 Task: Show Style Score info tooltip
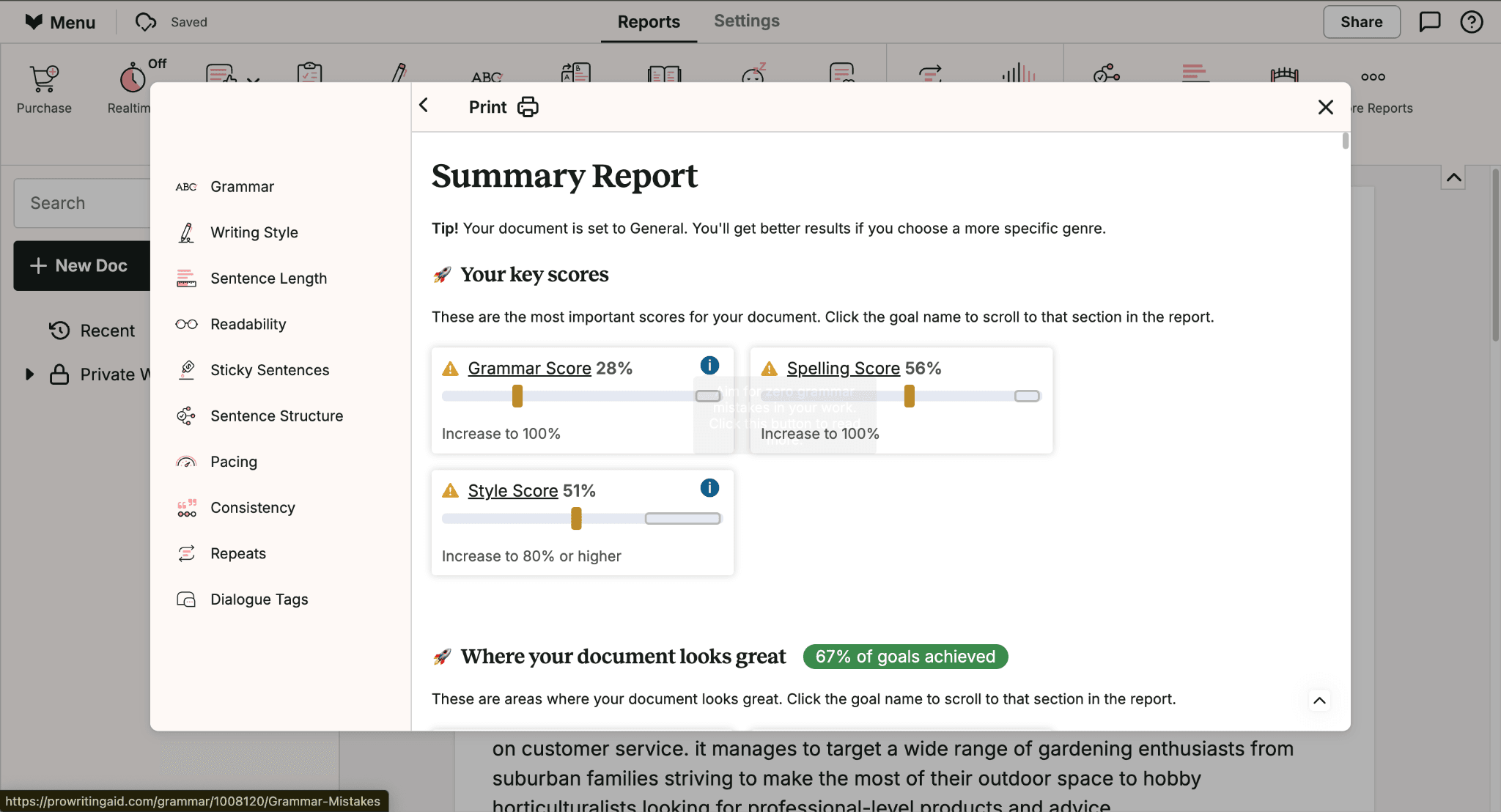pos(709,487)
